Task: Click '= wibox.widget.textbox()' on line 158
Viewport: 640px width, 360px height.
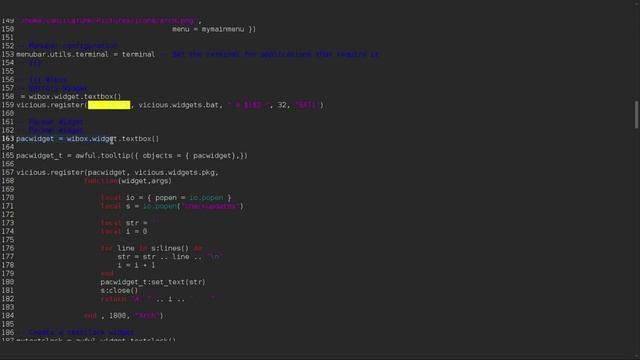Action: 71,97
